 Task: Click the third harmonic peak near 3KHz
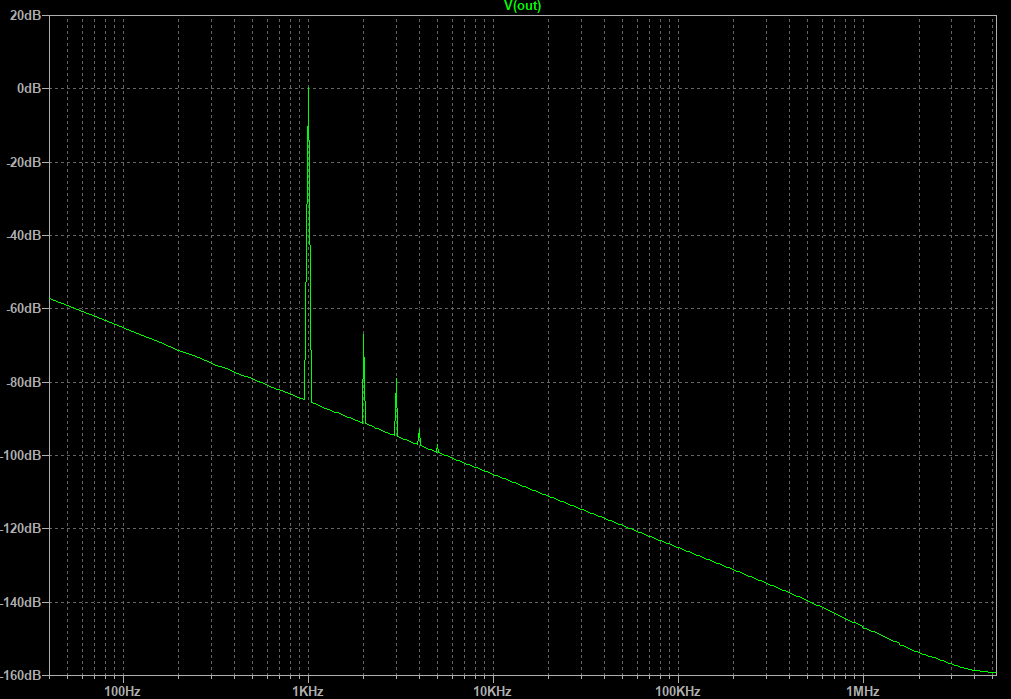click(x=396, y=380)
